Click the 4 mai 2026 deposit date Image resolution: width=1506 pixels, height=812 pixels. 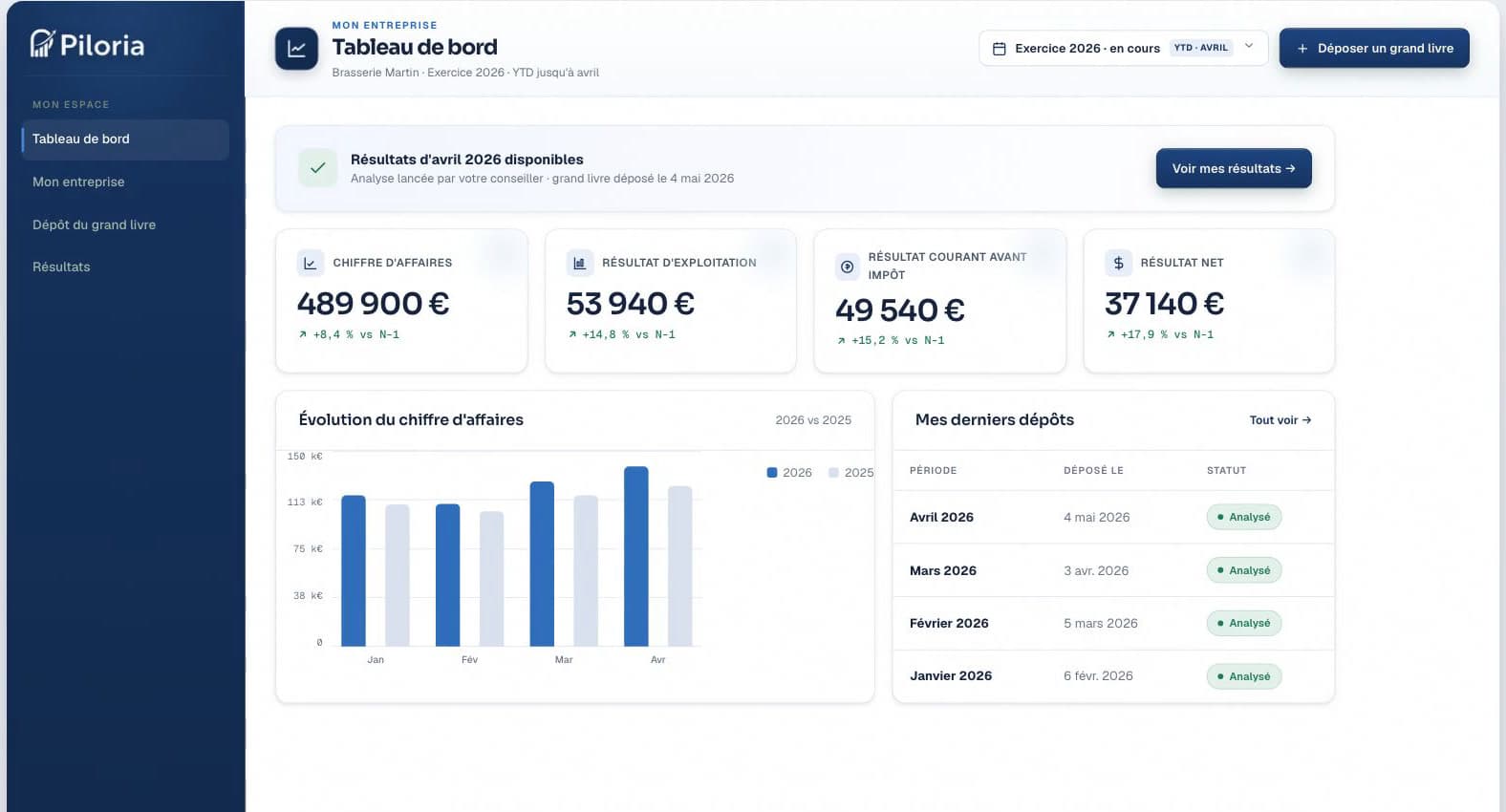click(x=1096, y=517)
